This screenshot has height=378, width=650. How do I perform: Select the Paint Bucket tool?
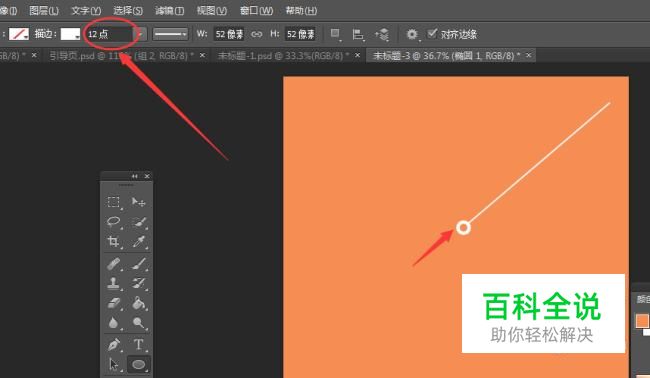click(138, 303)
